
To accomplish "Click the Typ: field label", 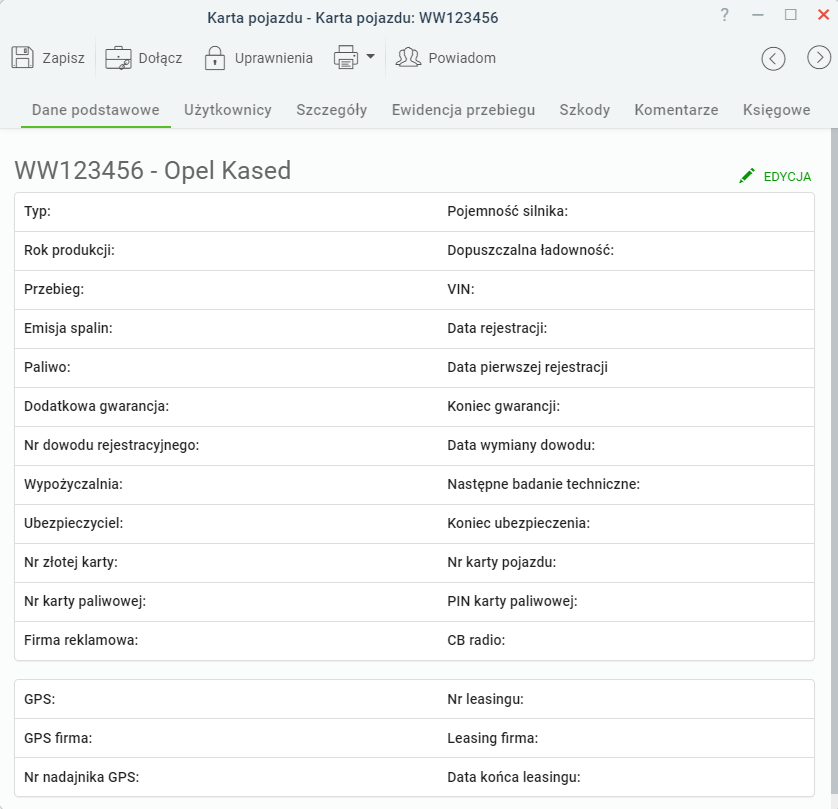I will 37,212.
